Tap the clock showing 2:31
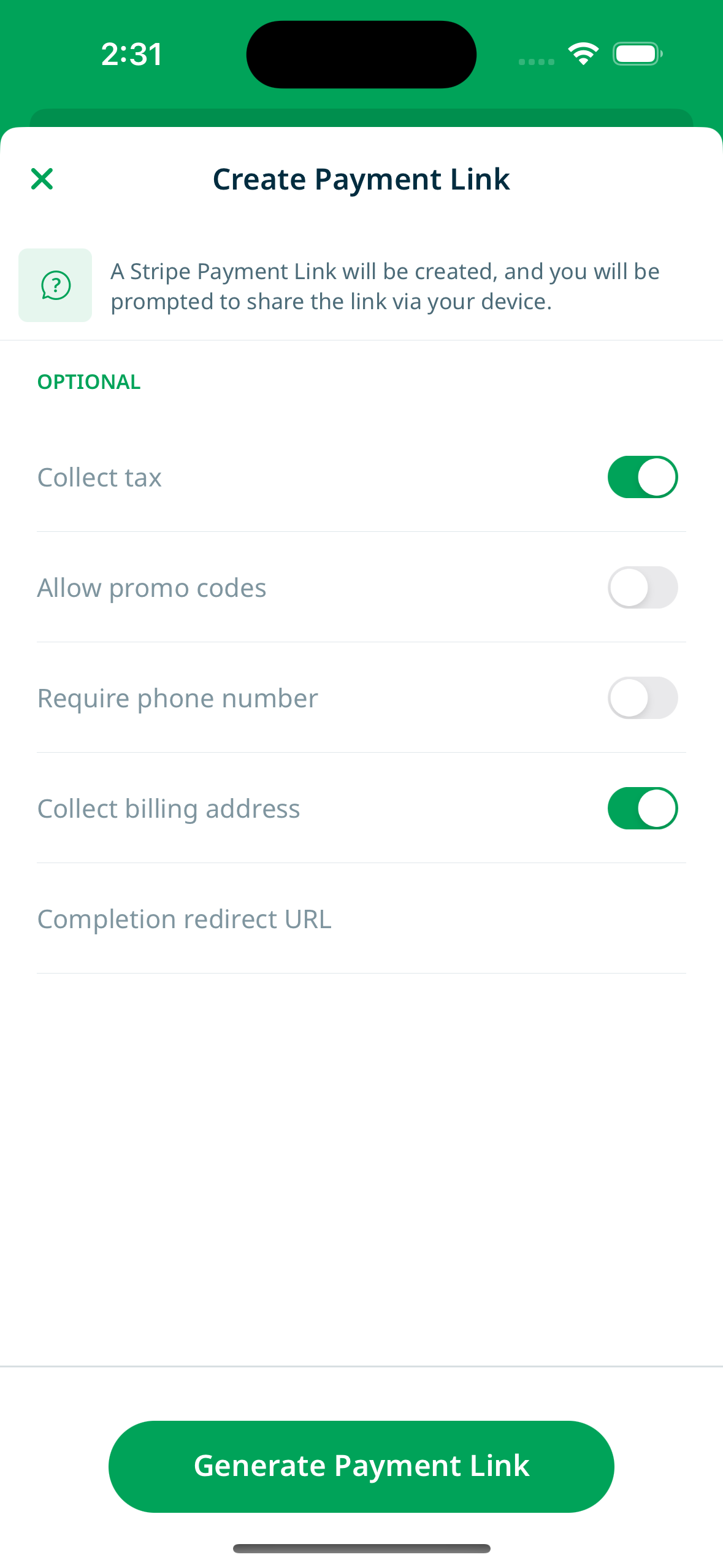The image size is (723, 1568). [x=132, y=54]
